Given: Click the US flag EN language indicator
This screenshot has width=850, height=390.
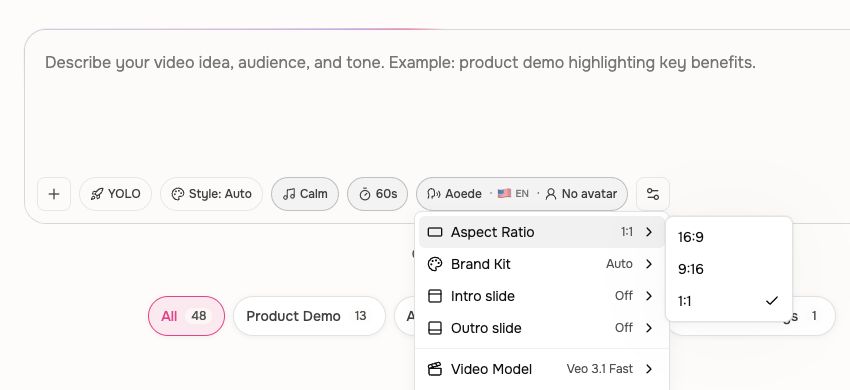Looking at the screenshot, I should (513, 194).
